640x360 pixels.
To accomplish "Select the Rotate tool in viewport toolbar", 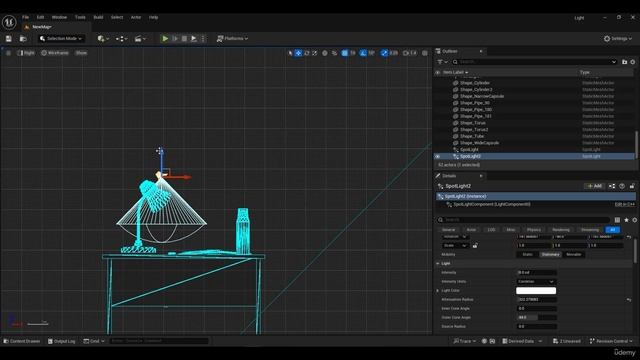I will (307, 53).
